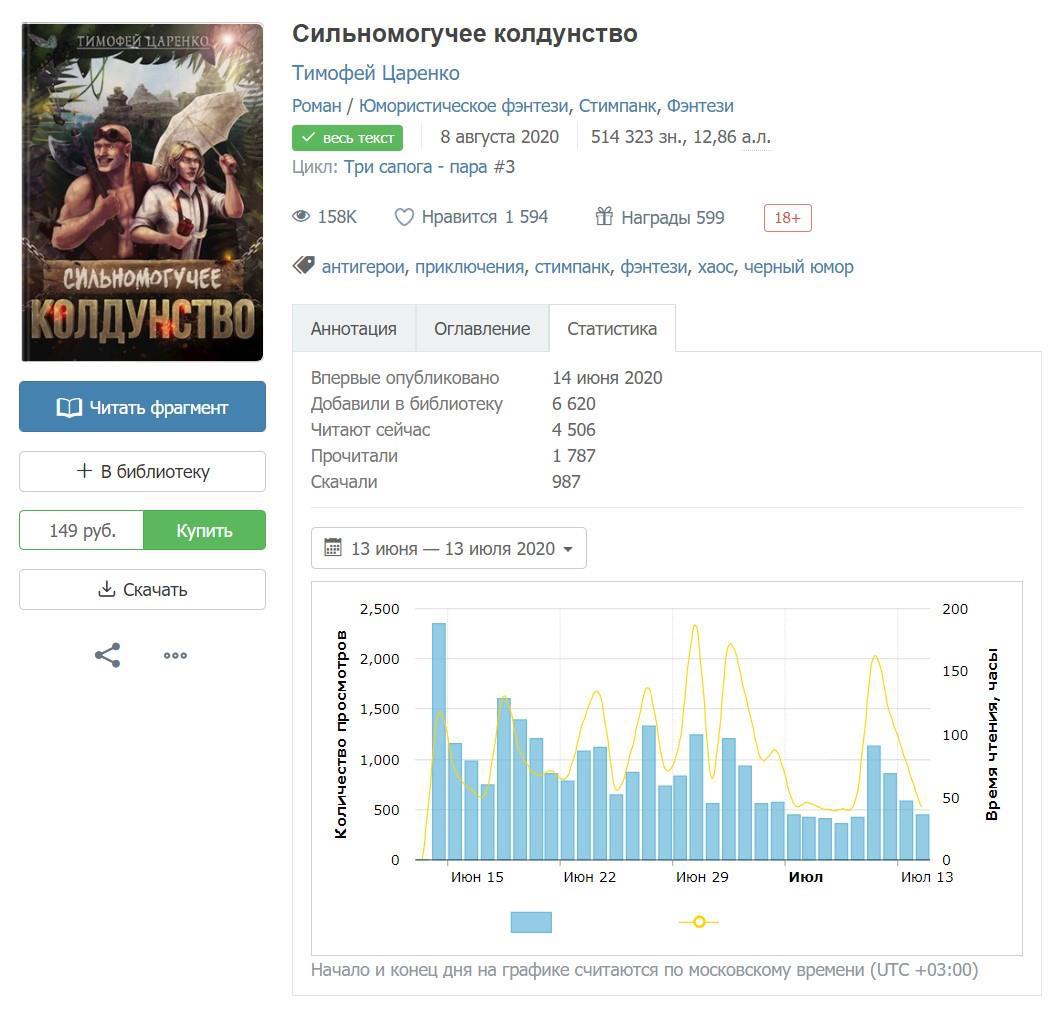
Task: Toggle the yellow reading time legend line
Action: [699, 922]
